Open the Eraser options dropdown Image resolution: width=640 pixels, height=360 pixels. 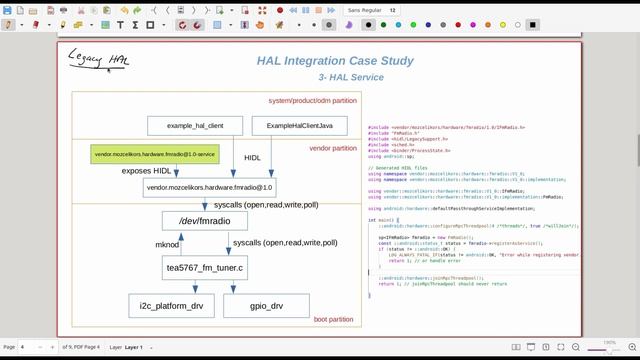pos(49,25)
